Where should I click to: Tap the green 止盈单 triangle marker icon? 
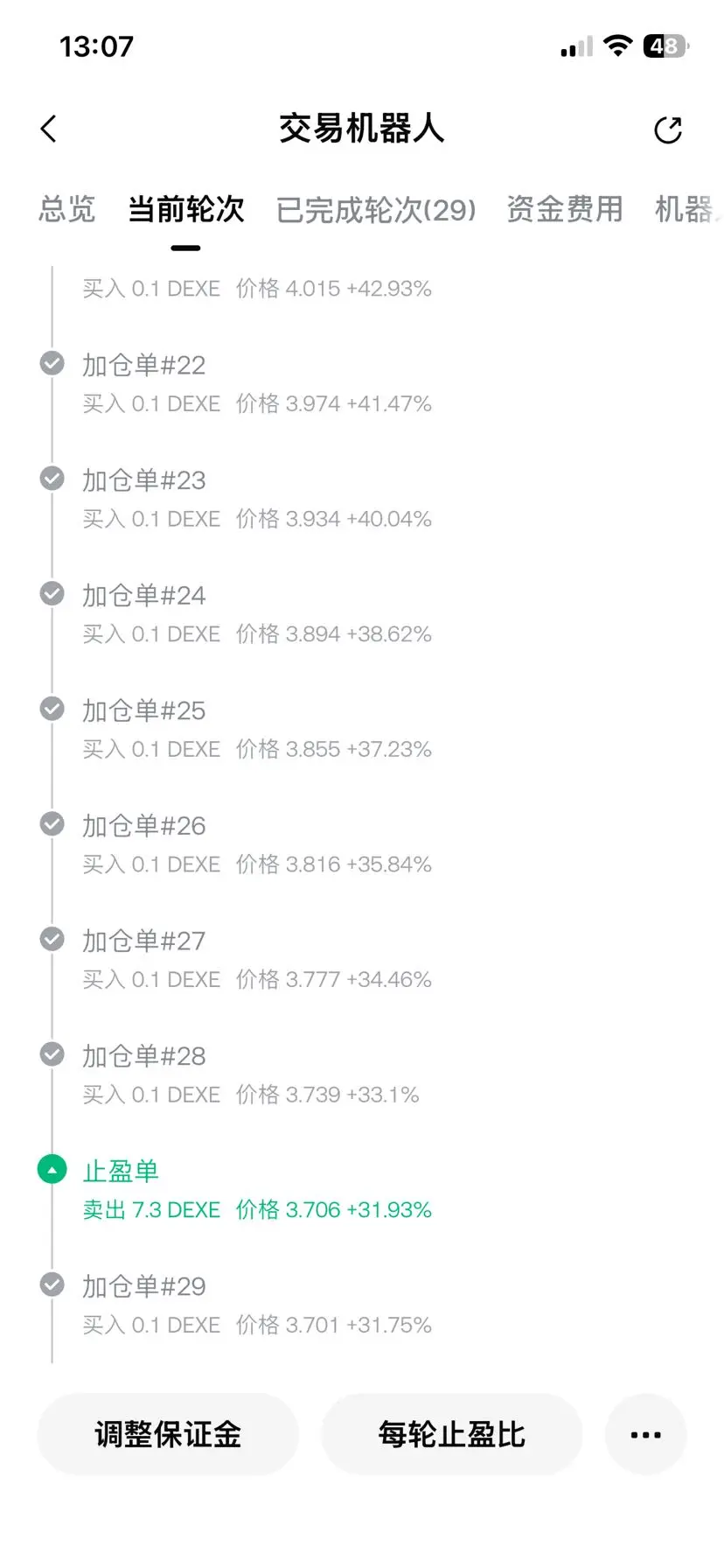point(52,1170)
